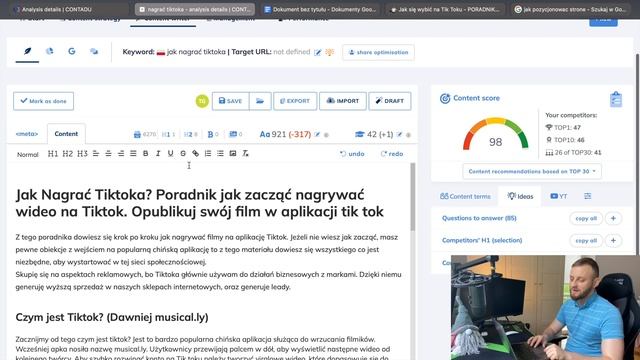Switch to Dokument bez tytułu browser tab

[320, 9]
